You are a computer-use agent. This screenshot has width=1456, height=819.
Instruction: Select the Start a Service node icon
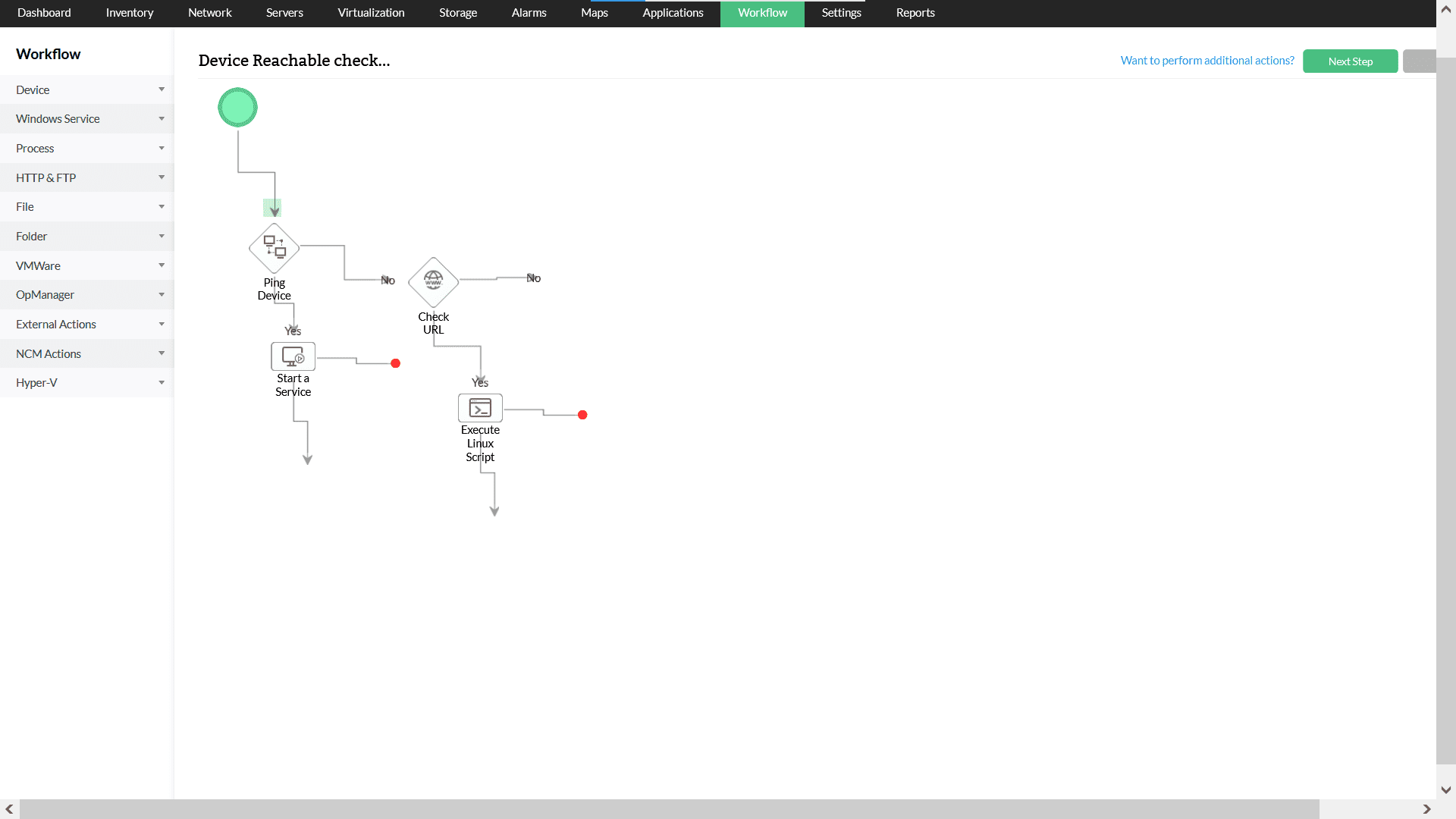(x=293, y=356)
